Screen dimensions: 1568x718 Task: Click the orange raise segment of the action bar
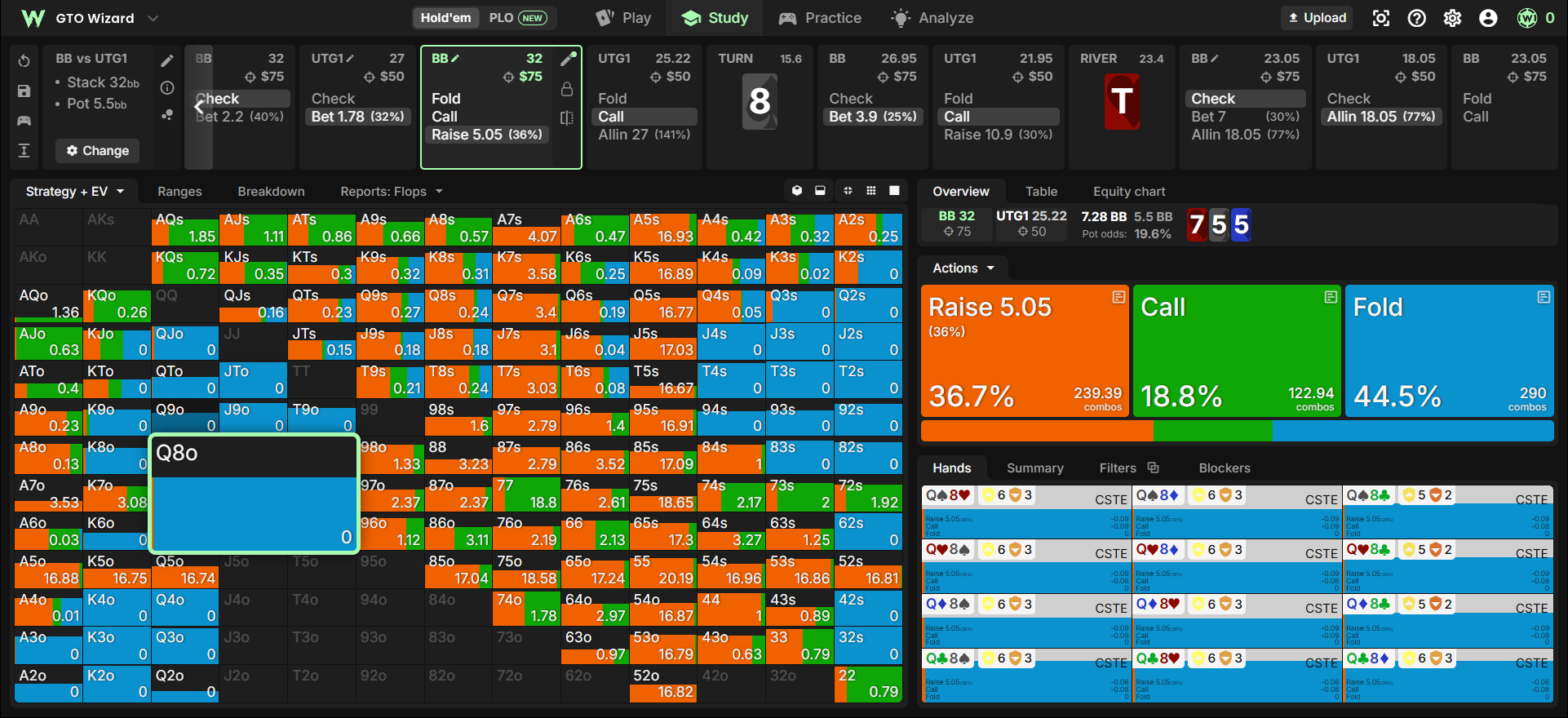pos(1037,431)
